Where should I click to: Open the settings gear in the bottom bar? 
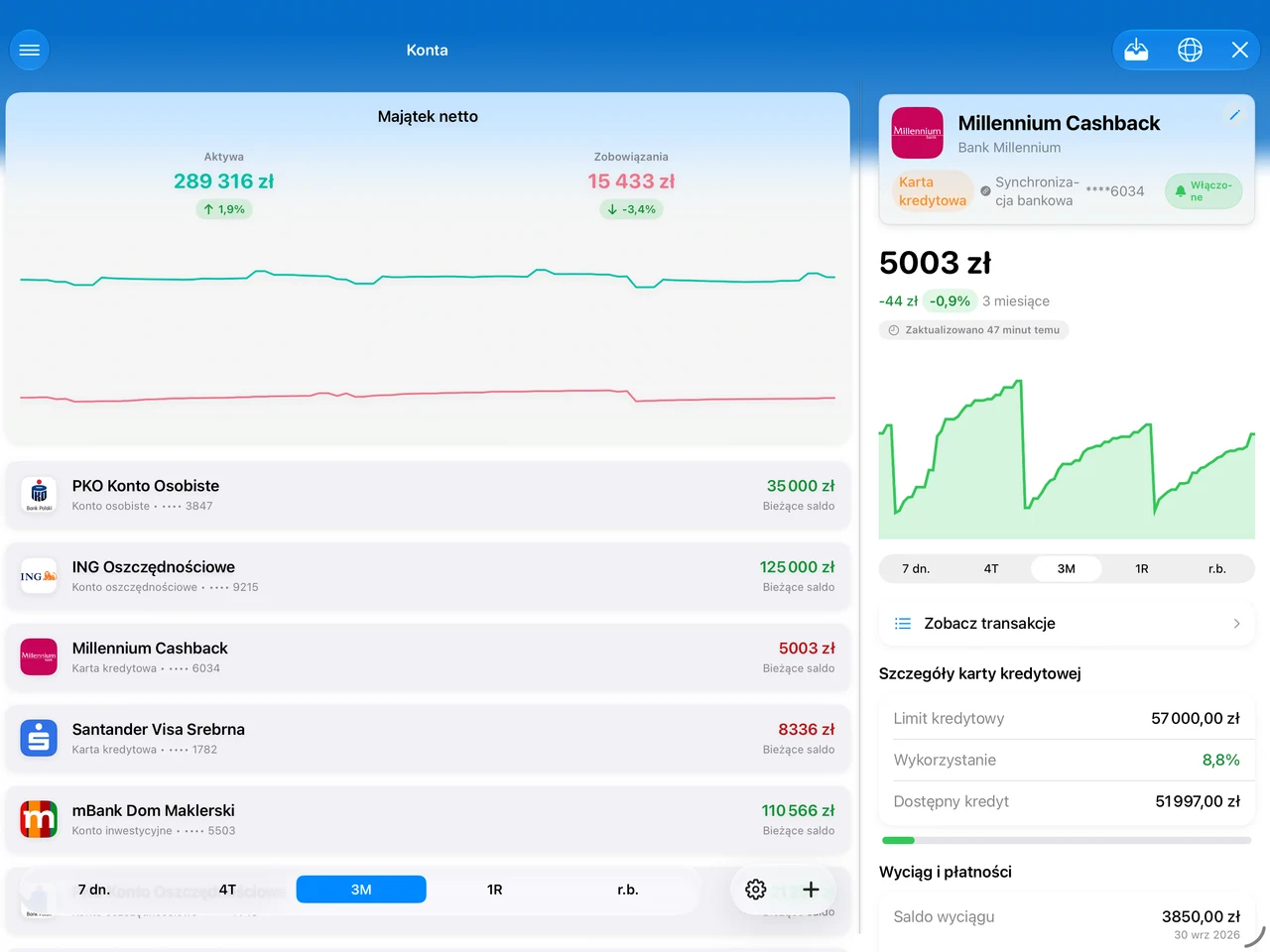tap(756, 890)
